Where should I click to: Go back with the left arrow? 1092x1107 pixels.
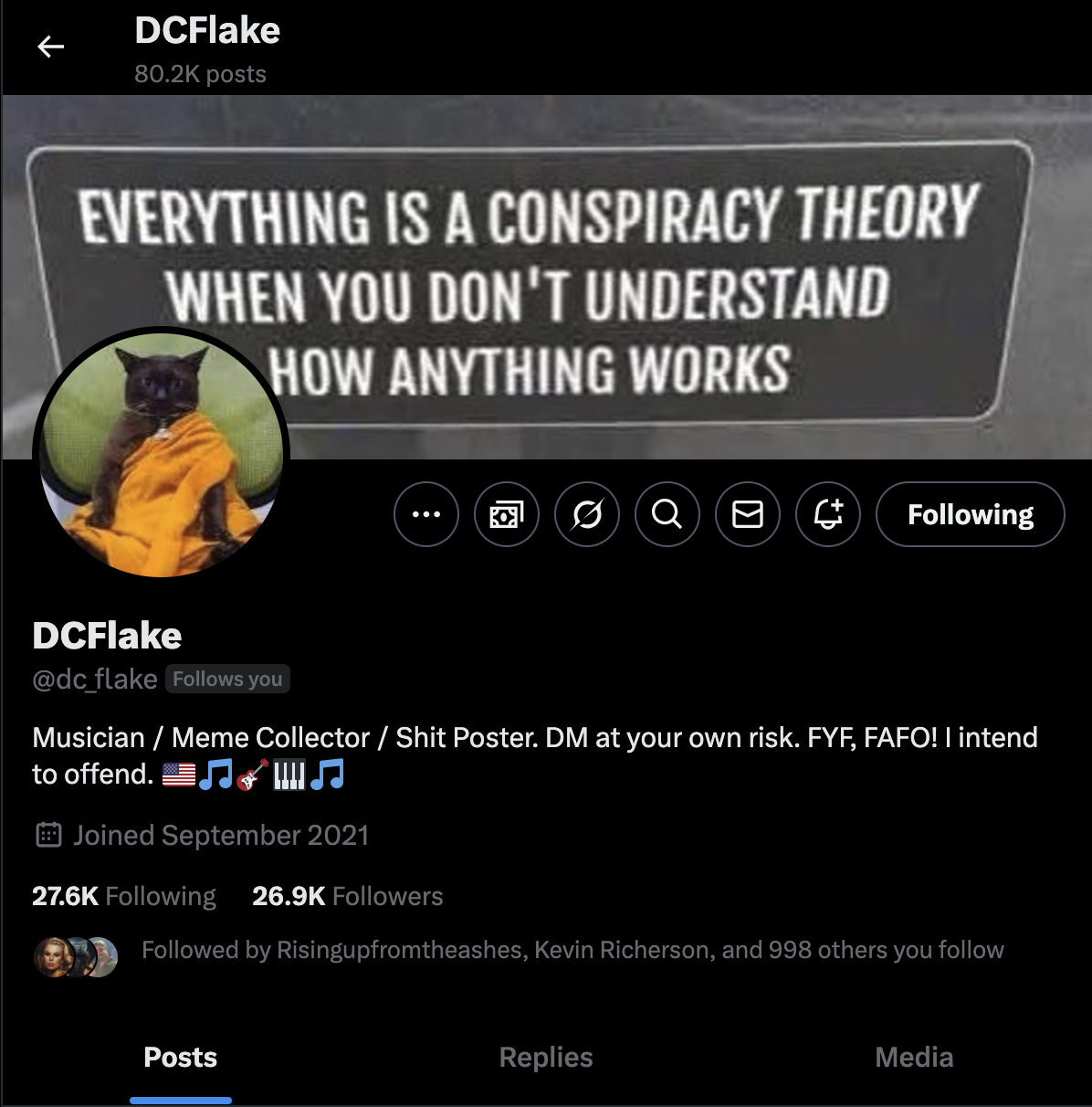pos(51,47)
